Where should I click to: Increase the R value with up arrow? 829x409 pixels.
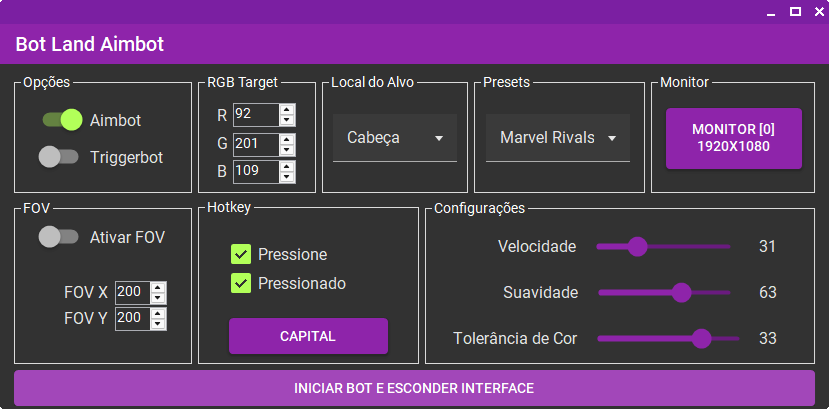[x=287, y=109]
